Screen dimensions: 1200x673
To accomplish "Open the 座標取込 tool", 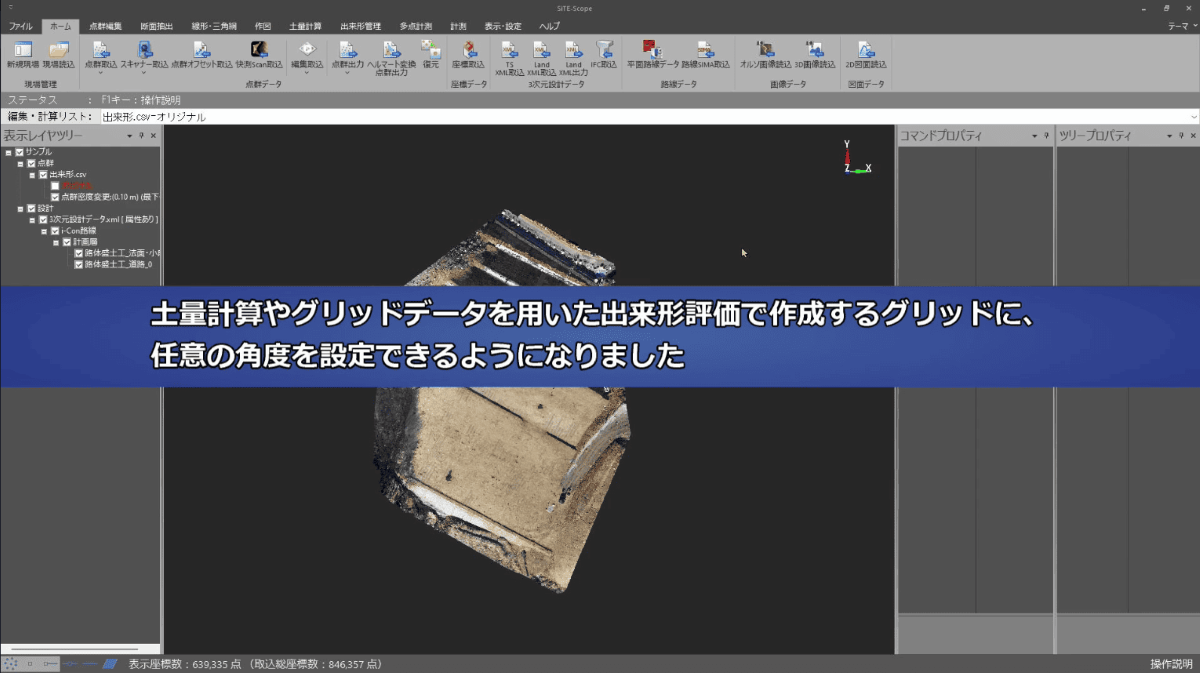I will (470, 52).
